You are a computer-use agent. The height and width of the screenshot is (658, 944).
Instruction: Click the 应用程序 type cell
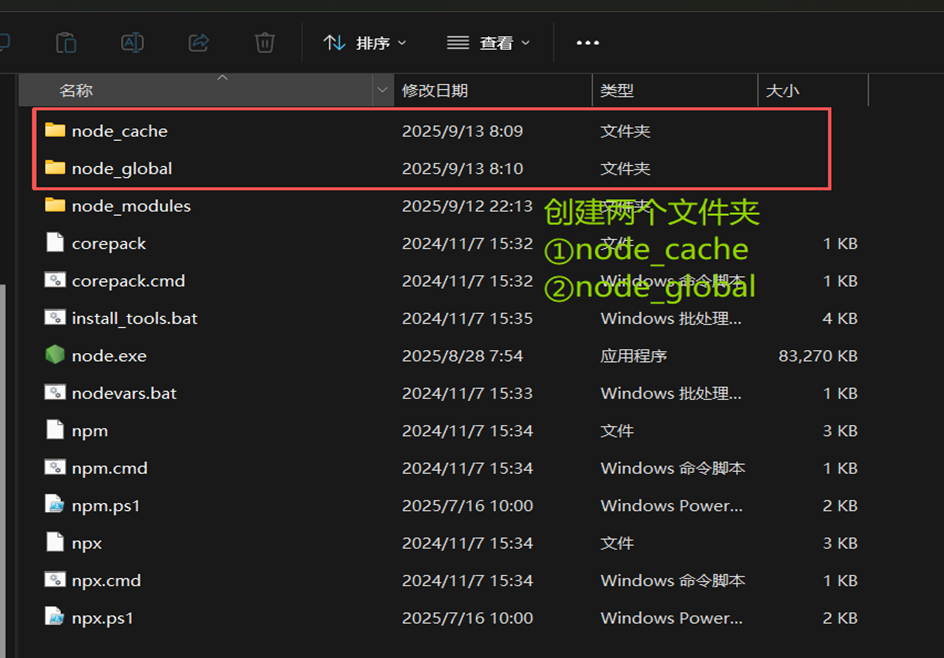coord(633,356)
